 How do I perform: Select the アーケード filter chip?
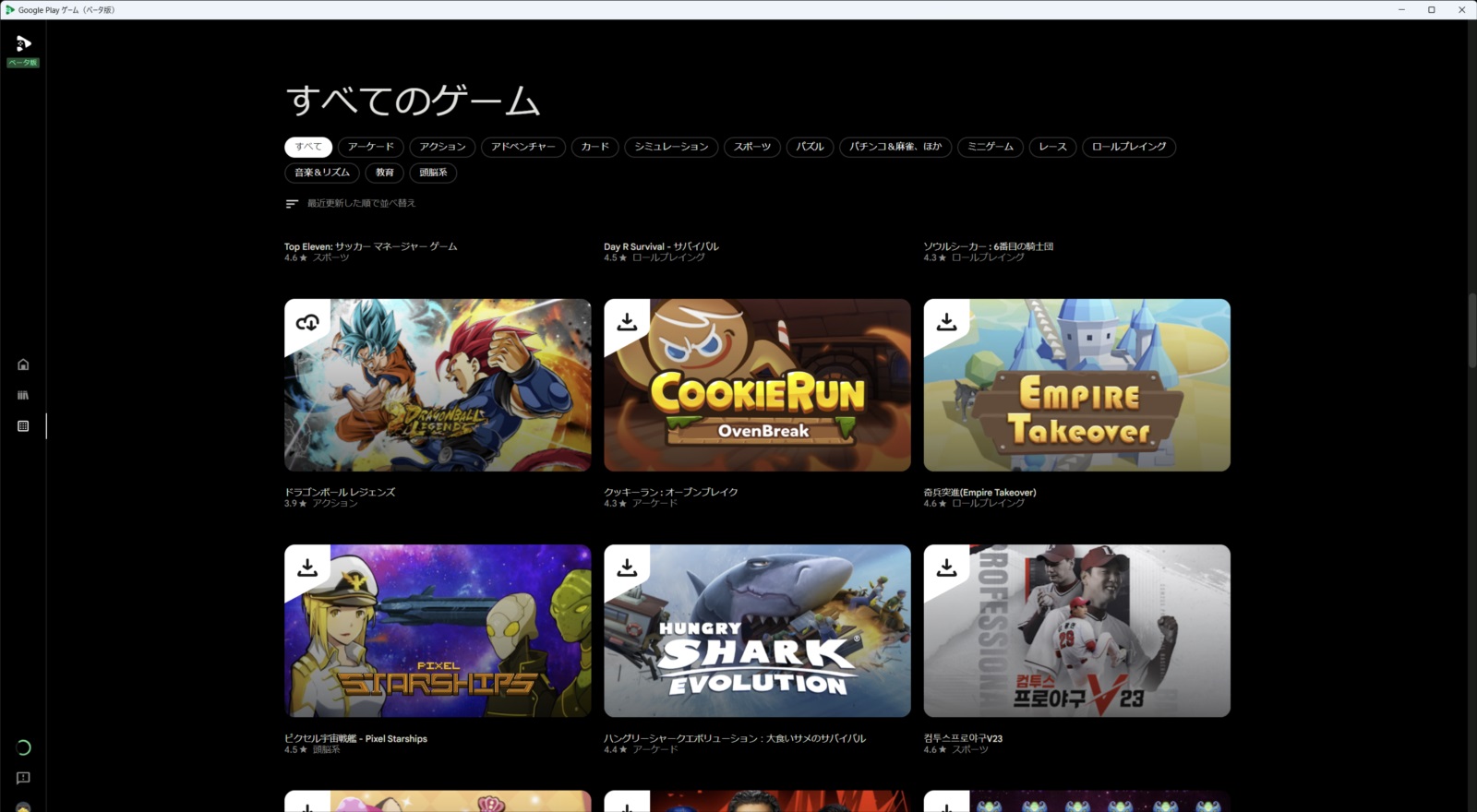point(370,147)
